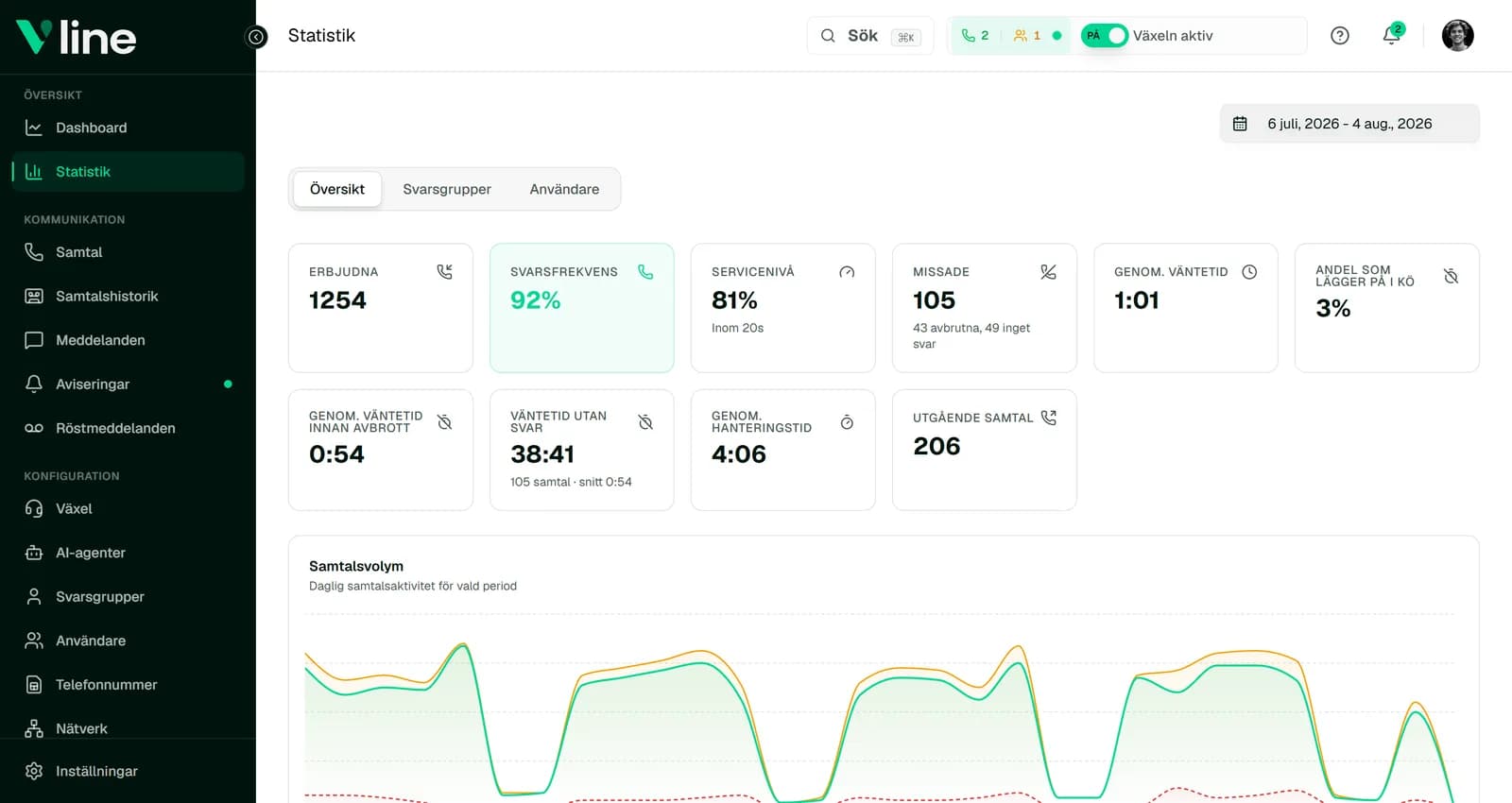Toggle the Växeln aktiv switch off
Viewport: 1512px width, 803px height.
[1104, 36]
